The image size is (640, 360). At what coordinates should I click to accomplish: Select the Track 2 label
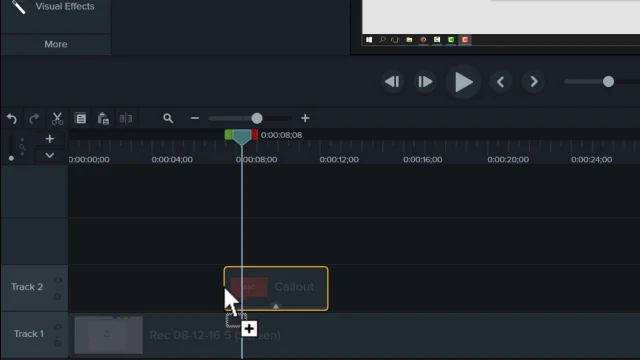27,287
